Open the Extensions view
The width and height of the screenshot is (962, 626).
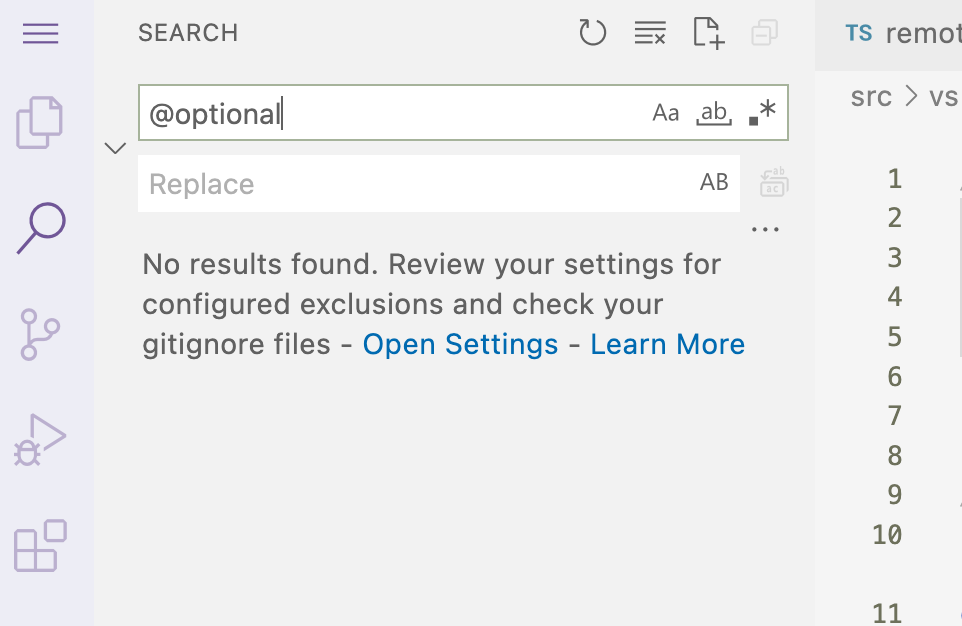pyautogui.click(x=40, y=547)
